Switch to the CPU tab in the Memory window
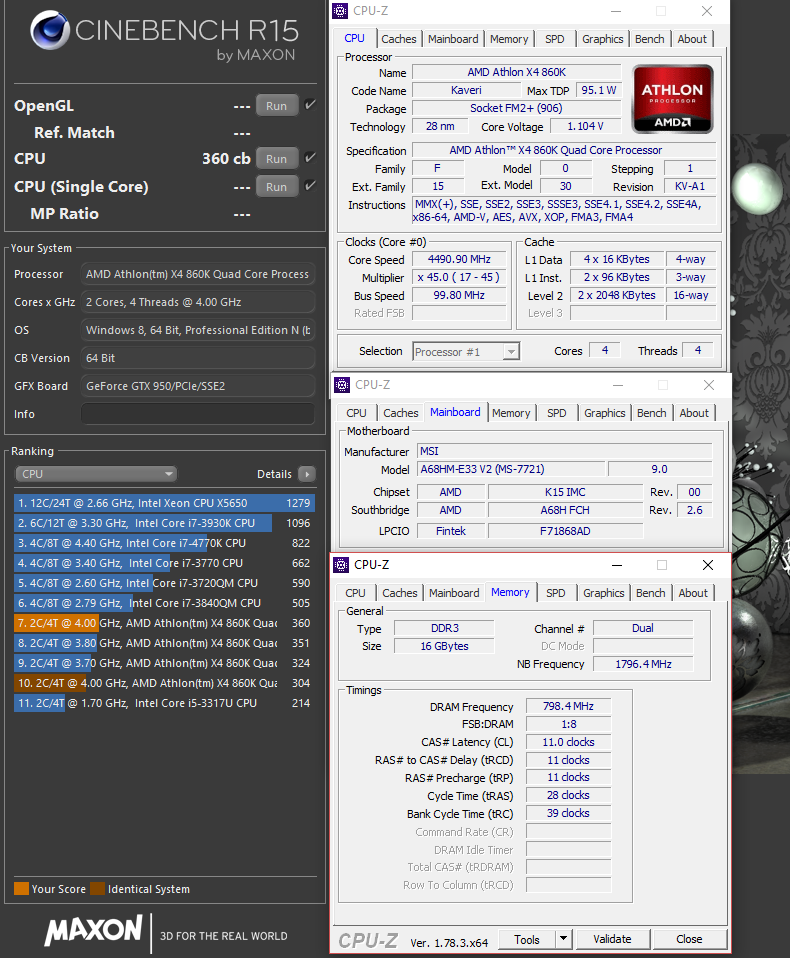 tap(355, 593)
